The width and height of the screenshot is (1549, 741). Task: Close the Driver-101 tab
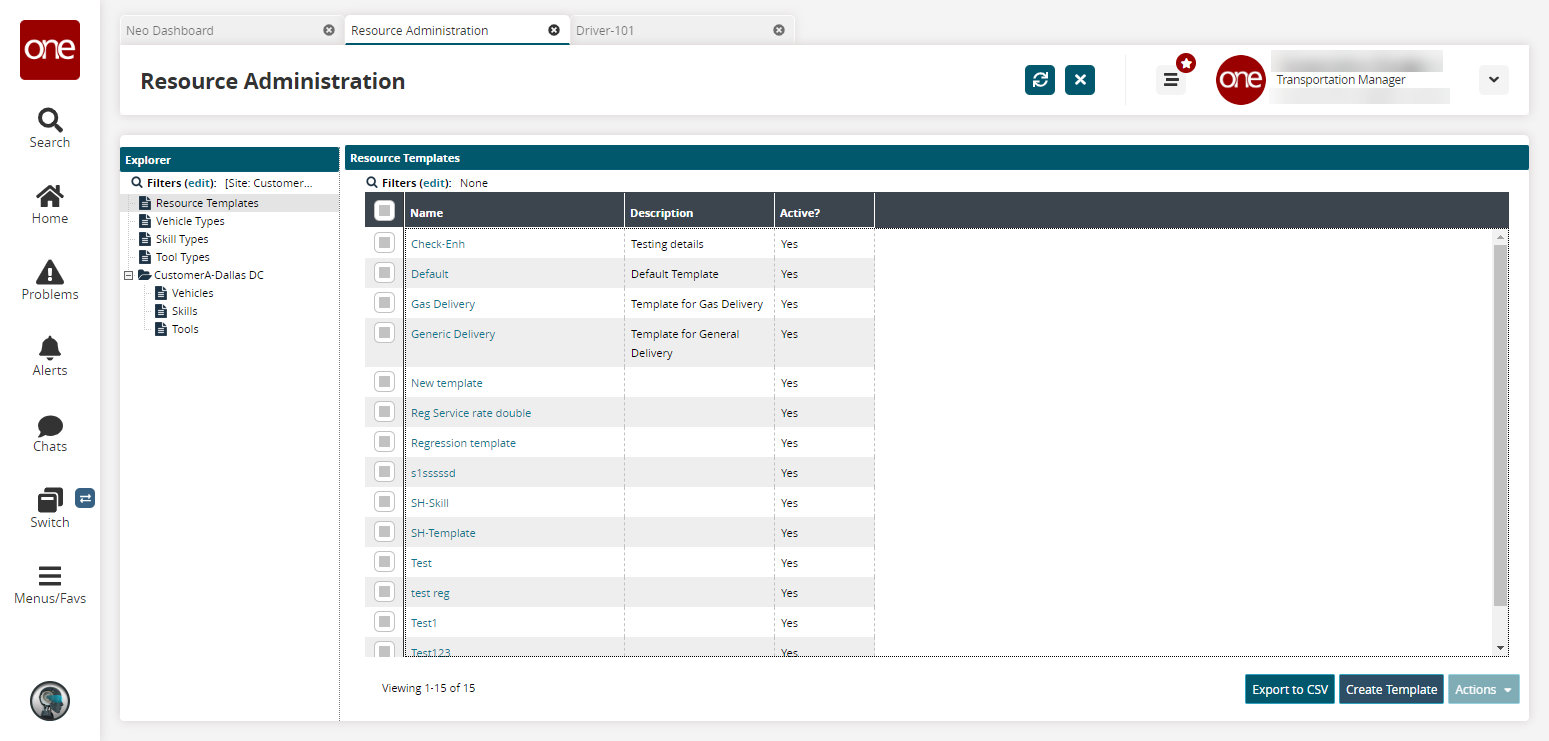click(779, 30)
